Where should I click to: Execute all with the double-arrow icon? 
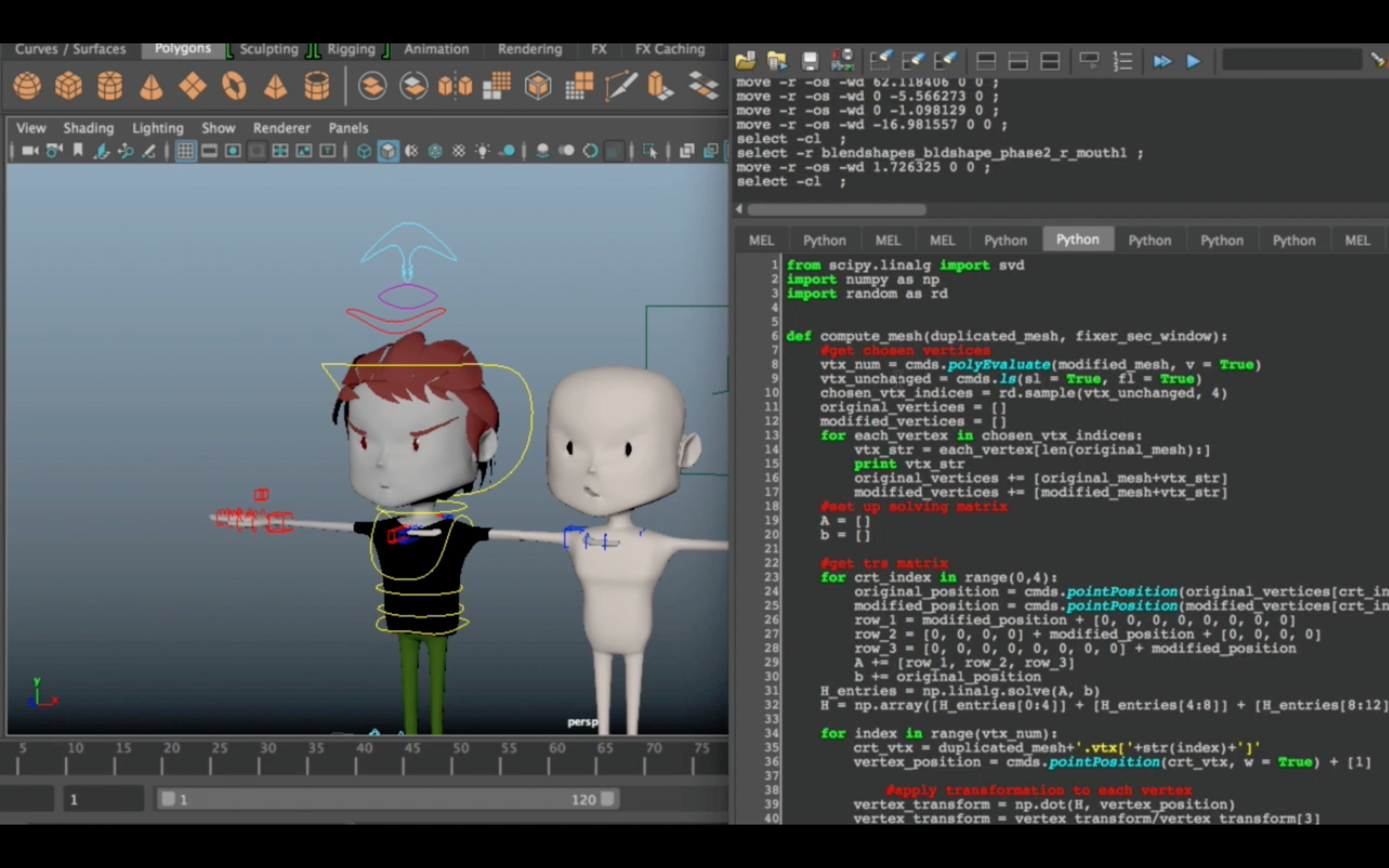[x=1162, y=61]
